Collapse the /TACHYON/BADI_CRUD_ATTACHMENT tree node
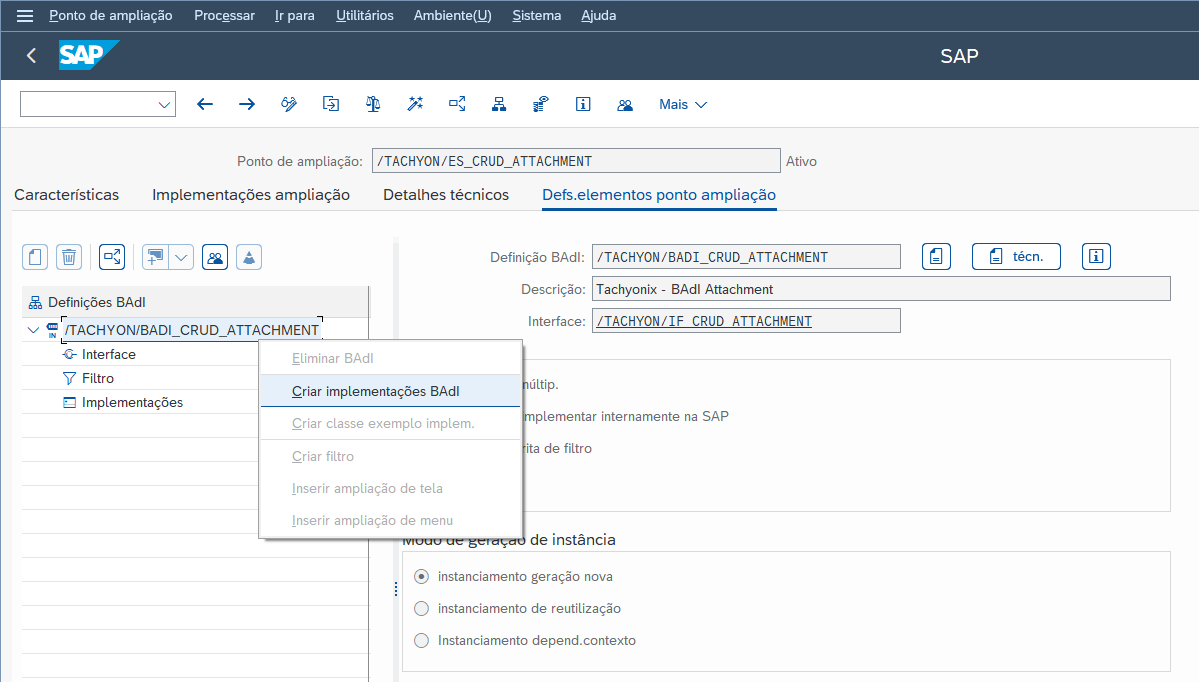The width and height of the screenshot is (1199, 682). click(x=33, y=330)
